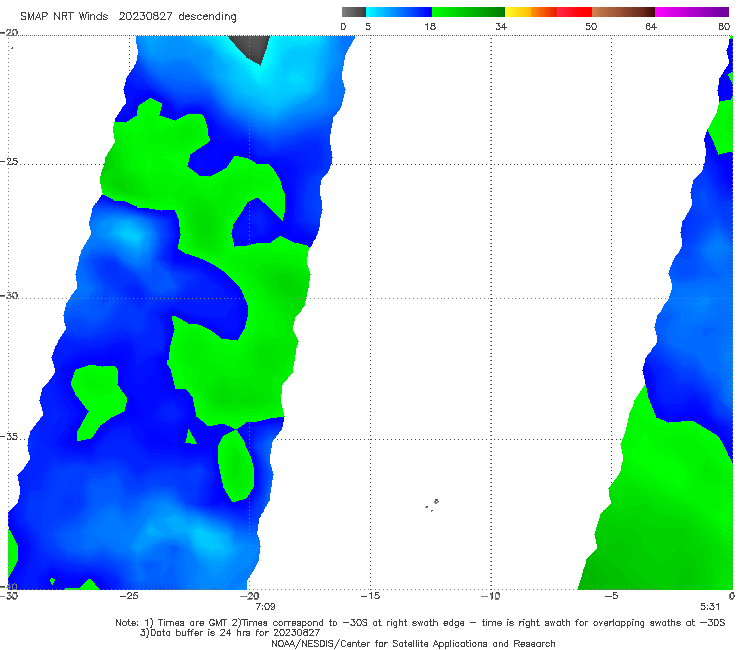Click the red segment of the color bar
This screenshot has height=650, width=740.
(574, 12)
